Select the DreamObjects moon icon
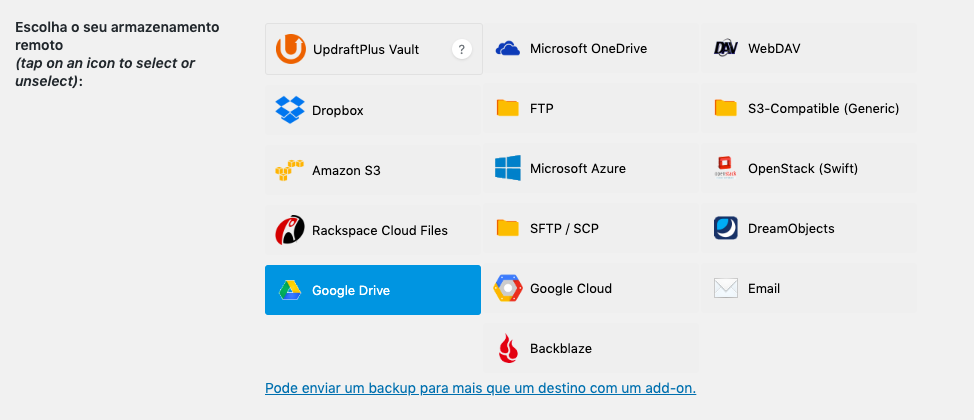This screenshot has height=420, width=974. tap(726, 228)
